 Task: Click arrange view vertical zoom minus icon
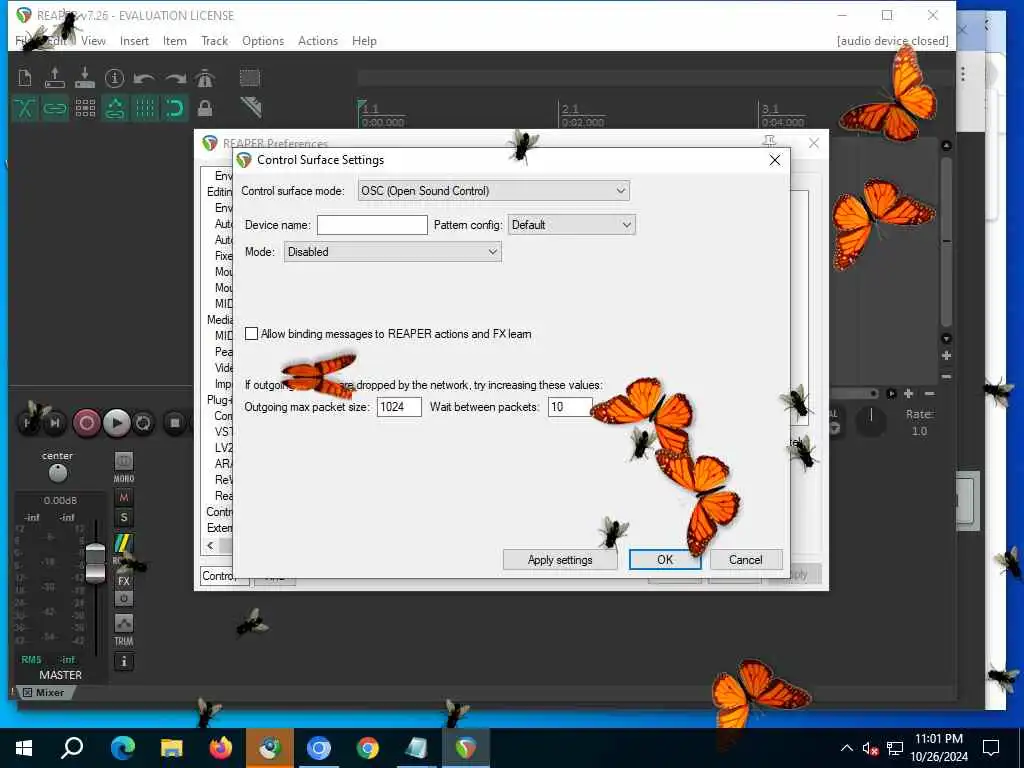pos(946,377)
